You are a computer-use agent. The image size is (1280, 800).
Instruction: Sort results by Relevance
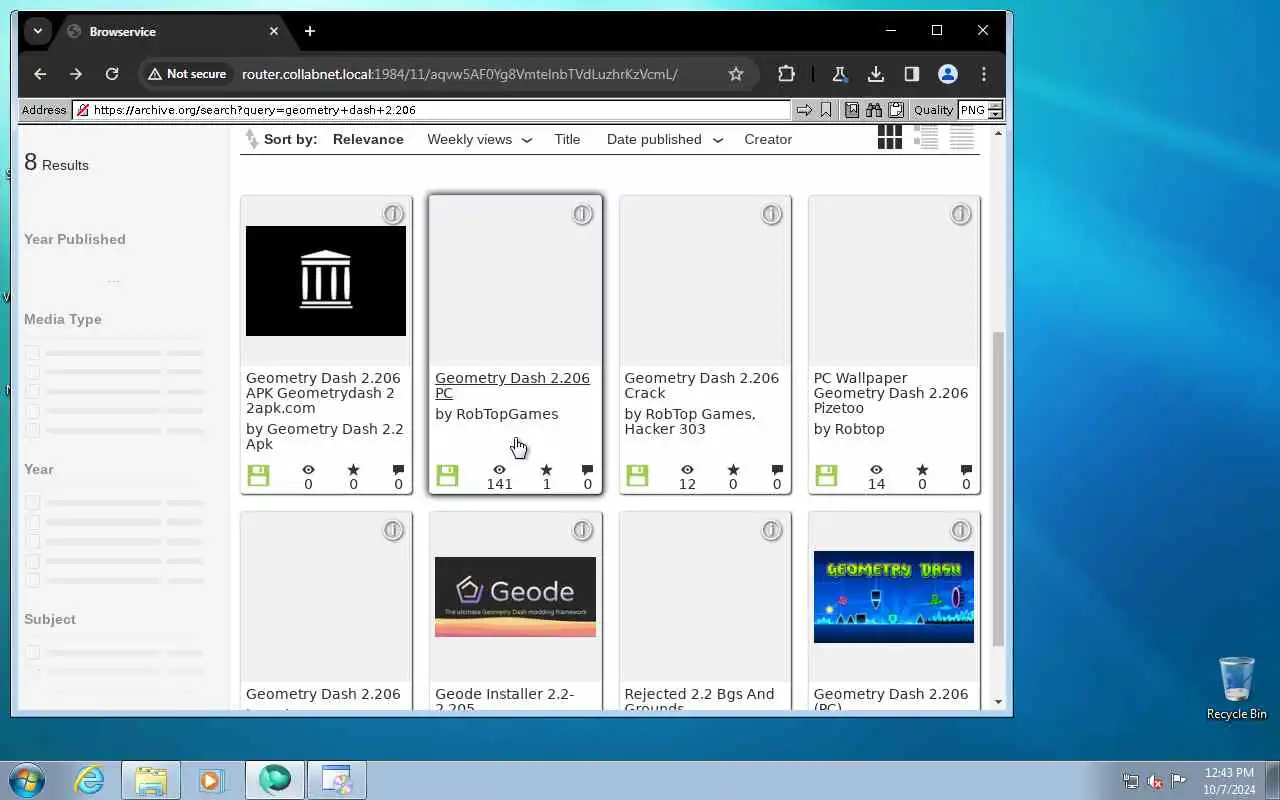click(x=368, y=139)
